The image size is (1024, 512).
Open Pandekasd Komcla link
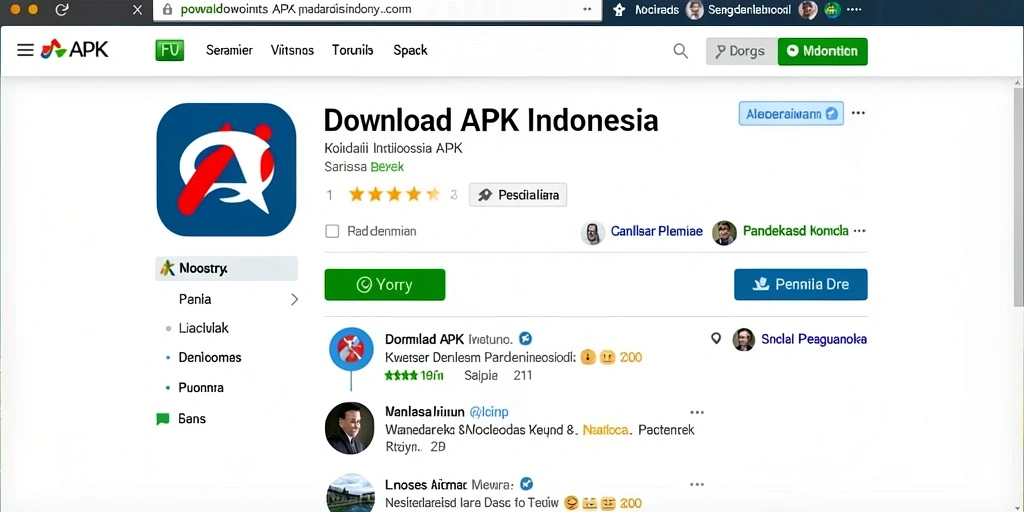tap(796, 231)
